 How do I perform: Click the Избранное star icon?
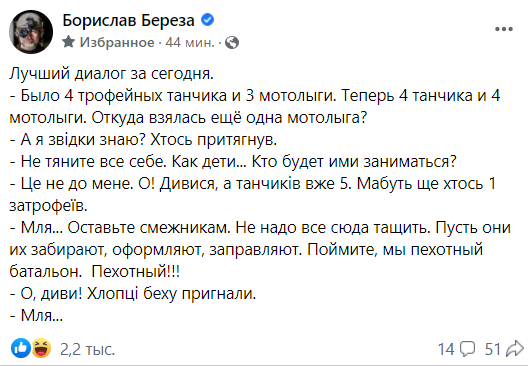click(69, 42)
